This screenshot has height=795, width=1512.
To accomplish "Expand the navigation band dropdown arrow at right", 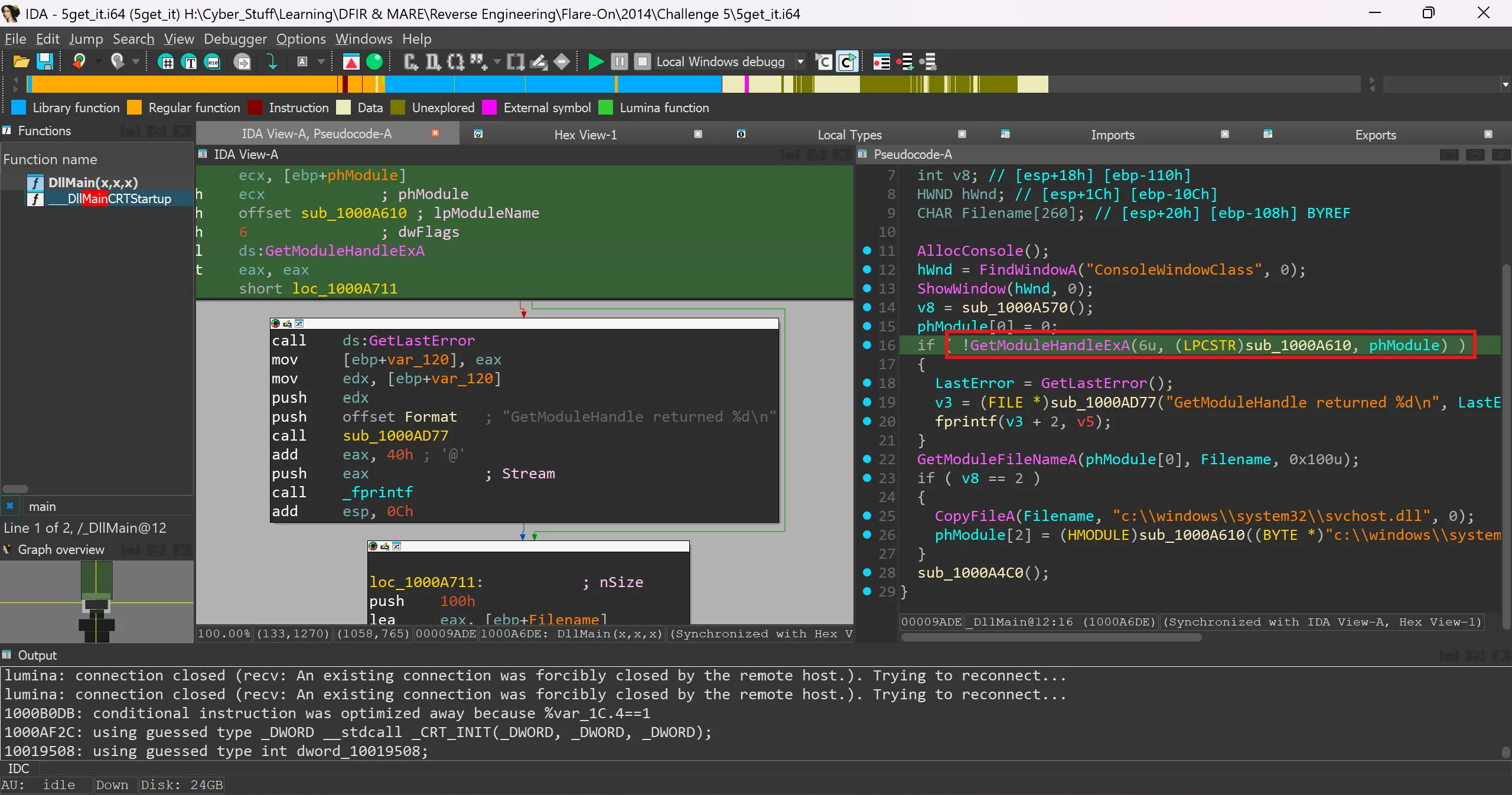I will coord(1506,85).
